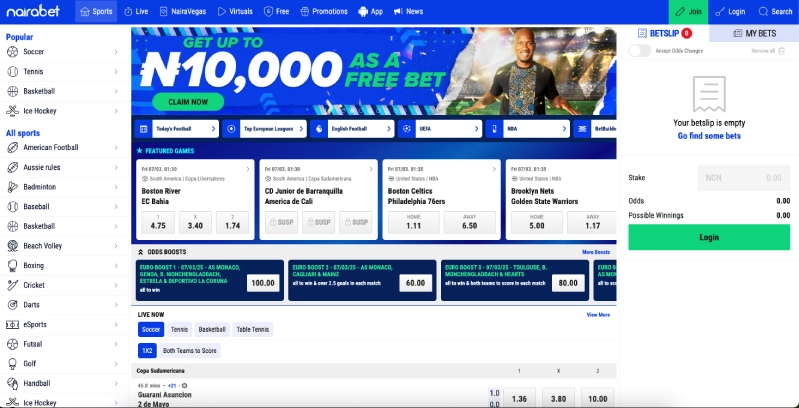Click the Remove all trash icon
This screenshot has width=799, height=408.
782,51
